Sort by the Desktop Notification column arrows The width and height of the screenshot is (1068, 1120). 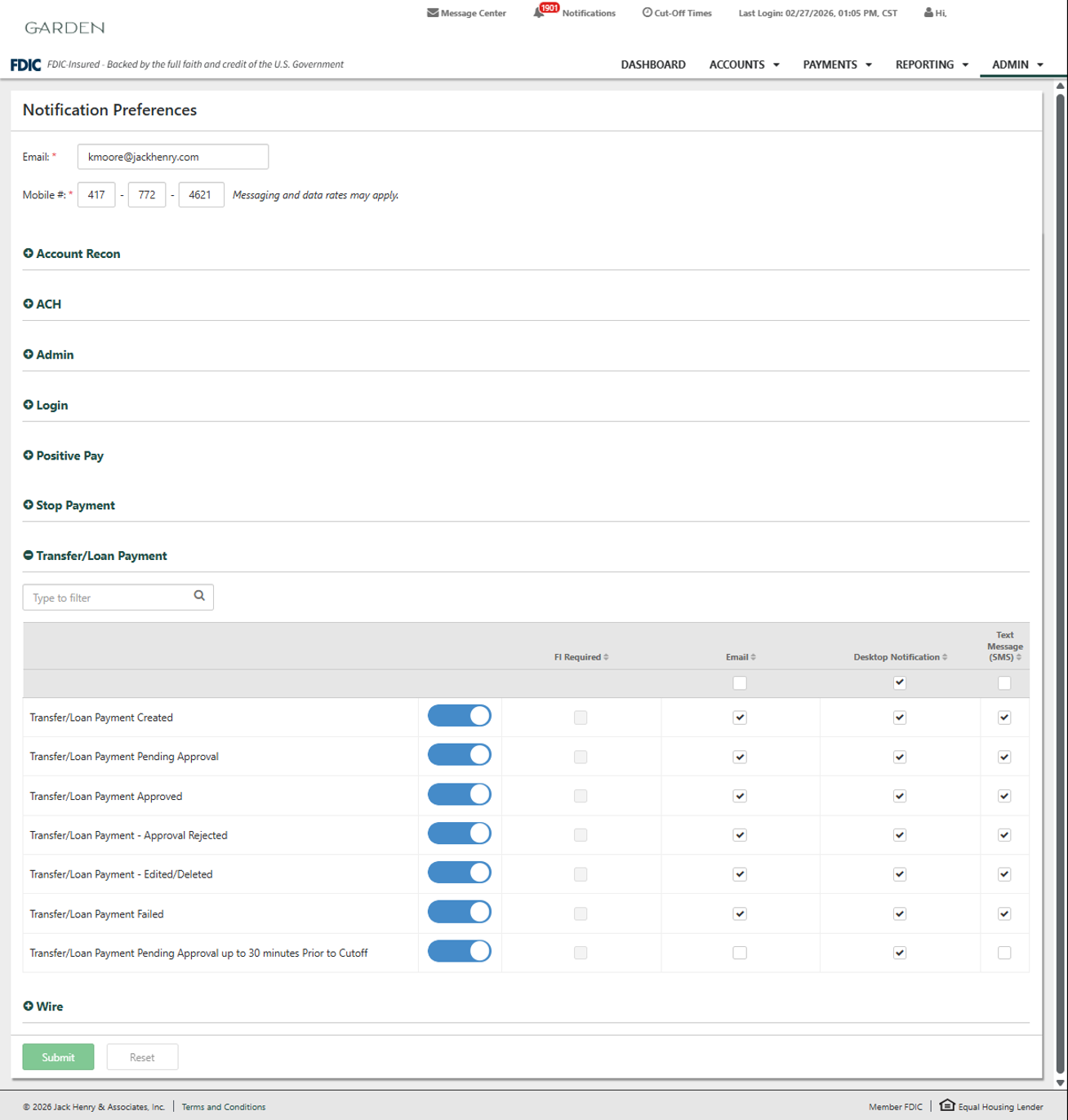(945, 657)
